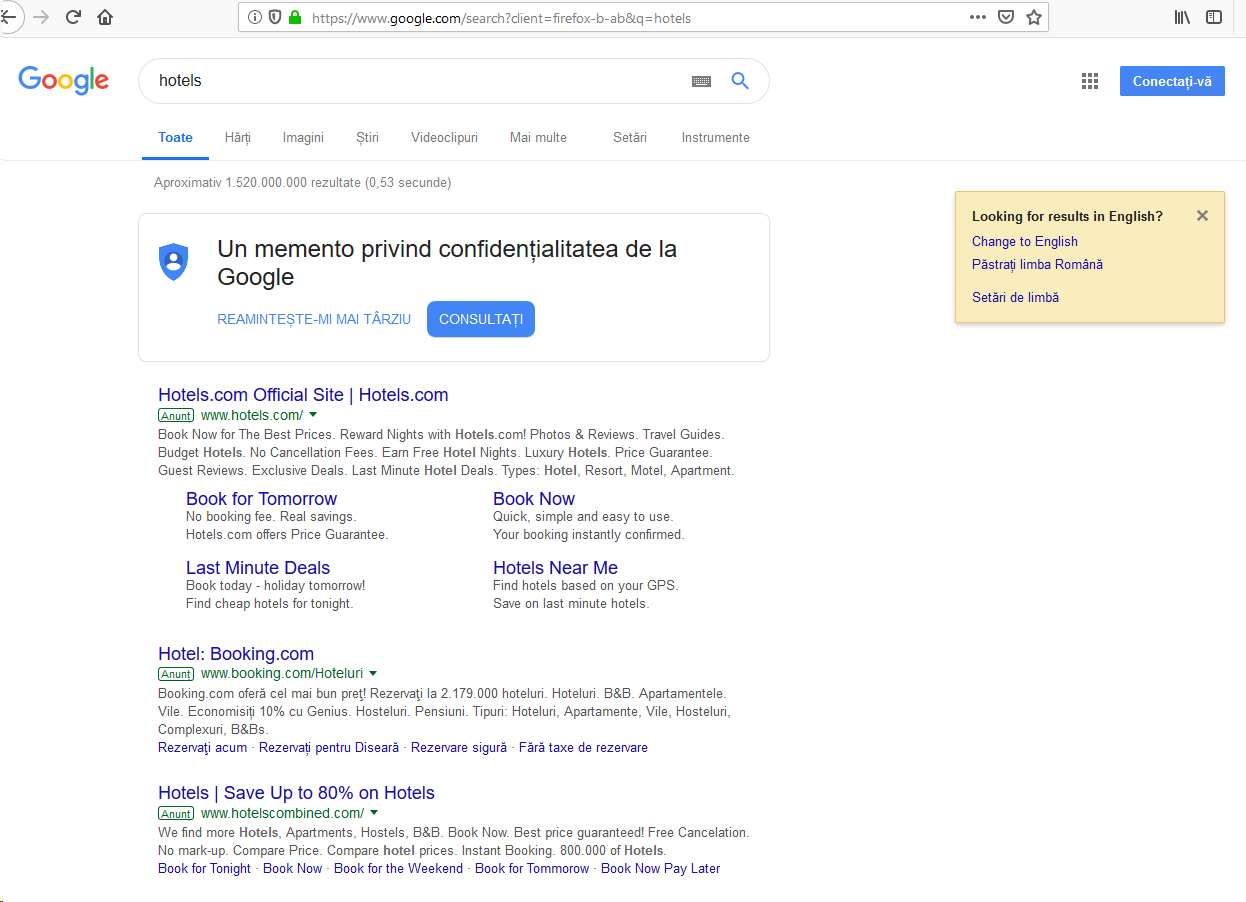
Task: Click the Google Search magnifier icon
Action: click(740, 81)
